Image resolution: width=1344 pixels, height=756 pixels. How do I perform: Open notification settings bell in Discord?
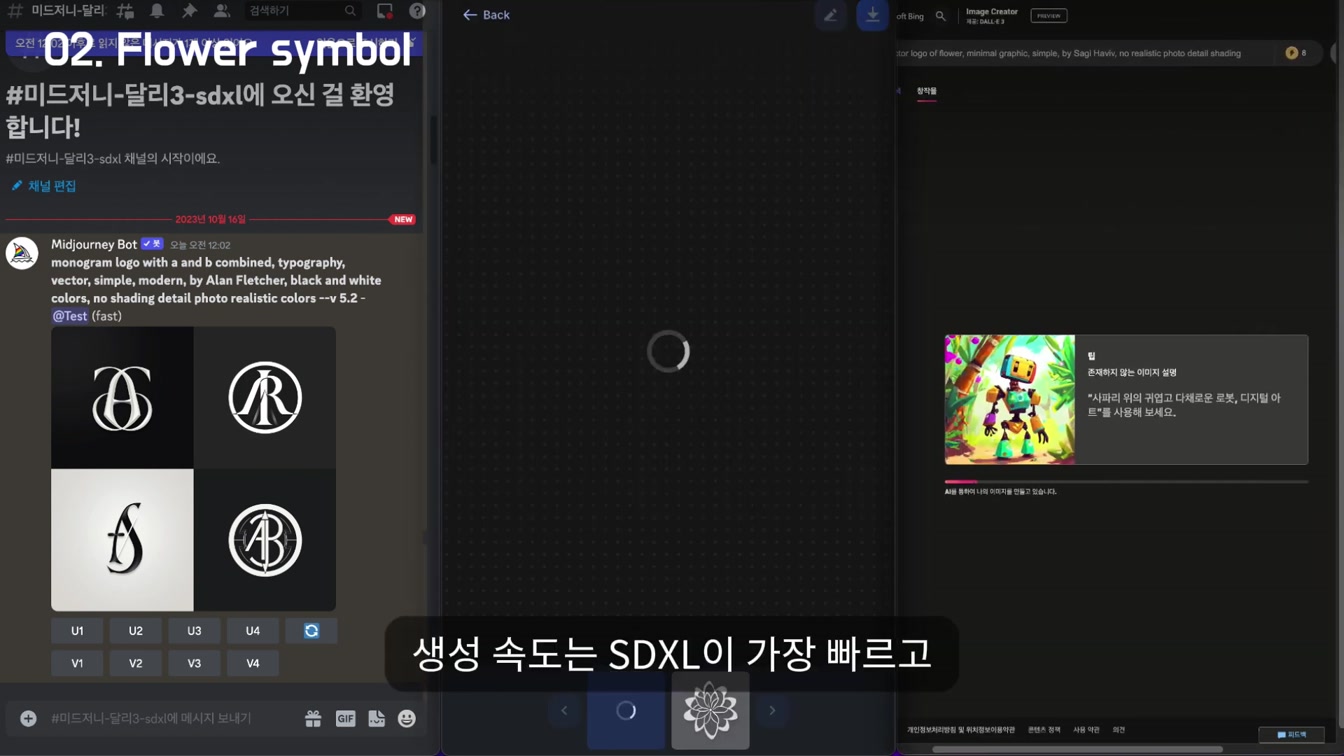point(157,11)
